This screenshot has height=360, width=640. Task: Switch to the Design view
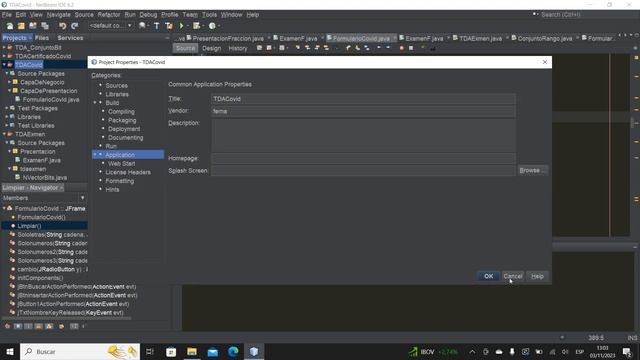click(x=211, y=48)
